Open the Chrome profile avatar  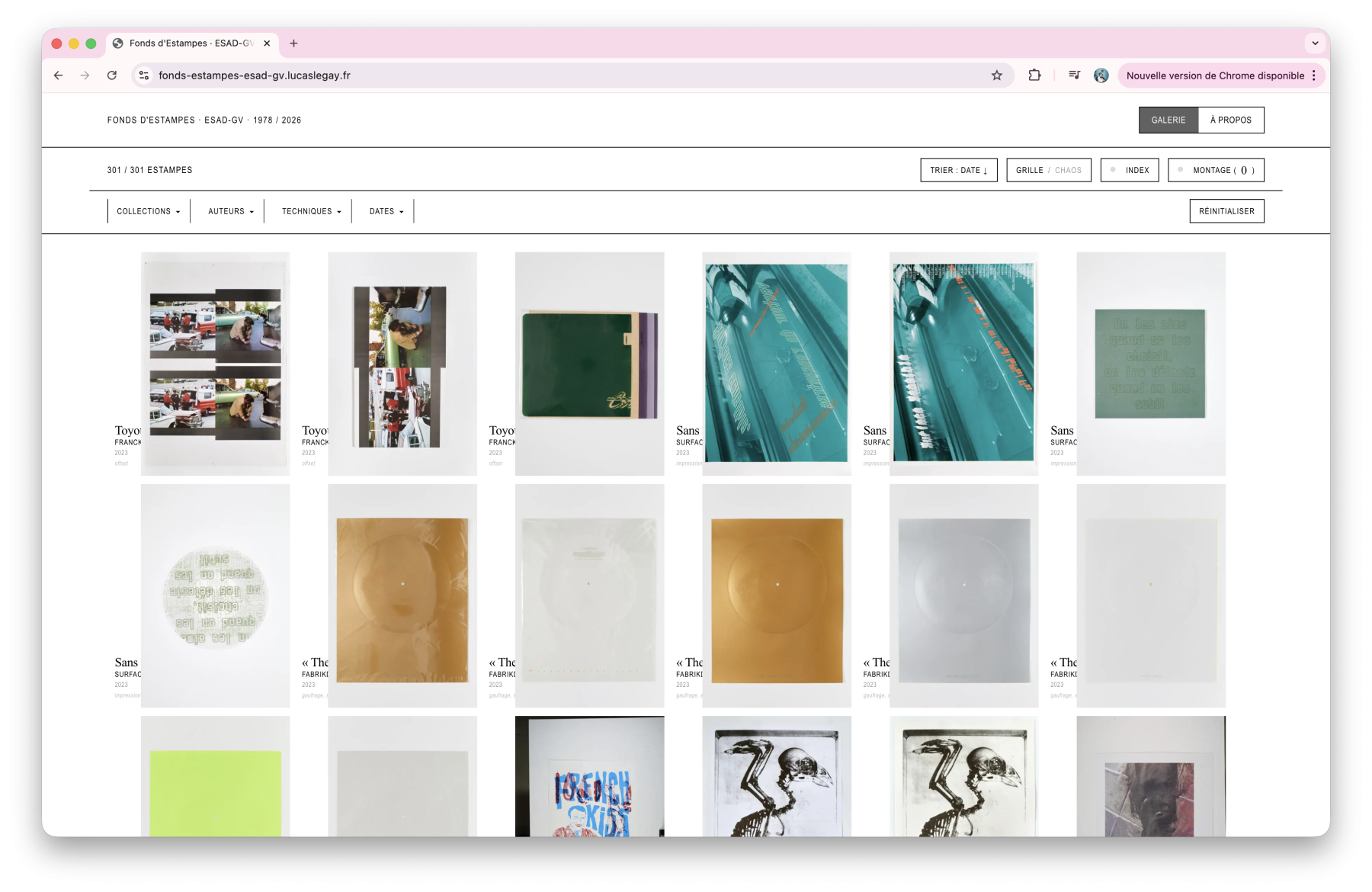(1101, 75)
